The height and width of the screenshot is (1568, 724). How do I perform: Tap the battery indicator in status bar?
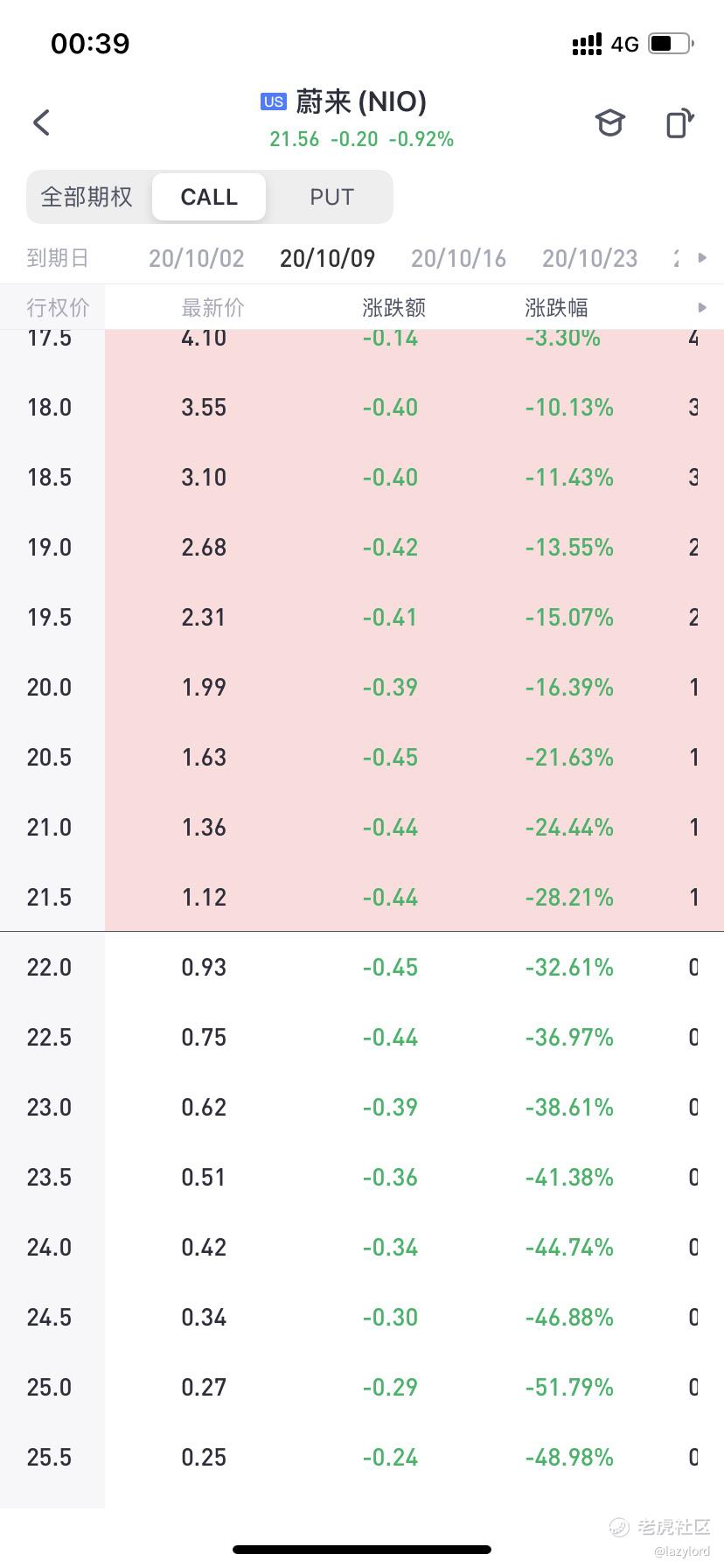coord(672,43)
